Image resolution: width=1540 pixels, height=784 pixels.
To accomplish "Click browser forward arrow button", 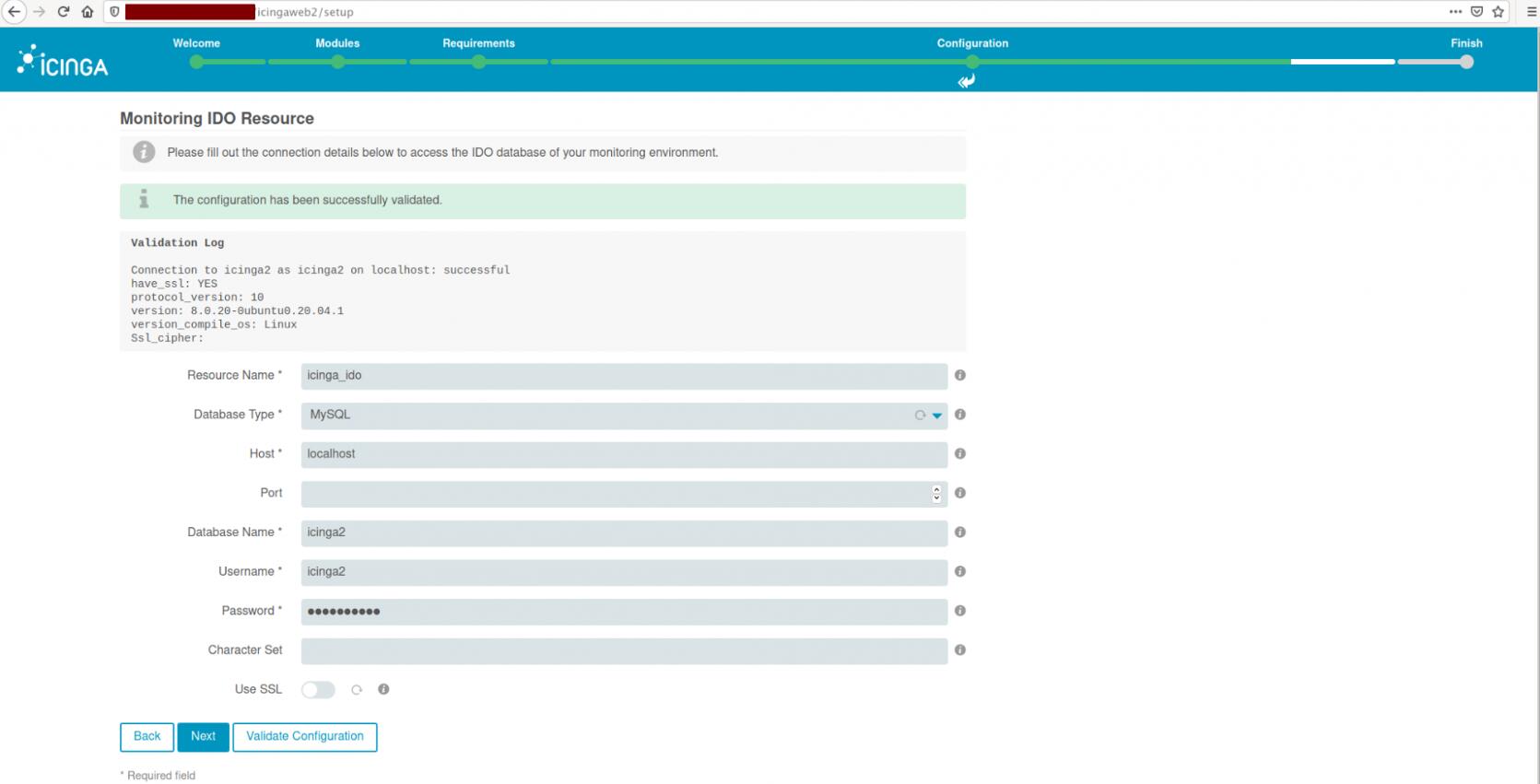I will click(x=39, y=12).
